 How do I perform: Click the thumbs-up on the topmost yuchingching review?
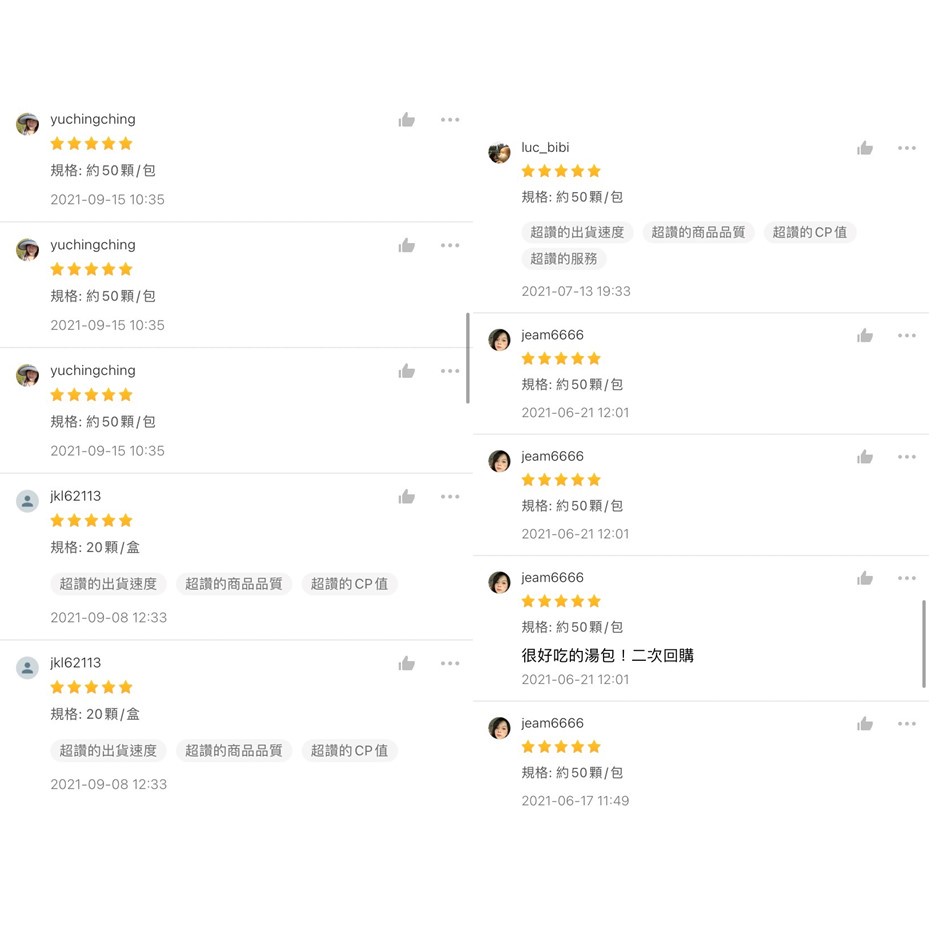click(406, 120)
